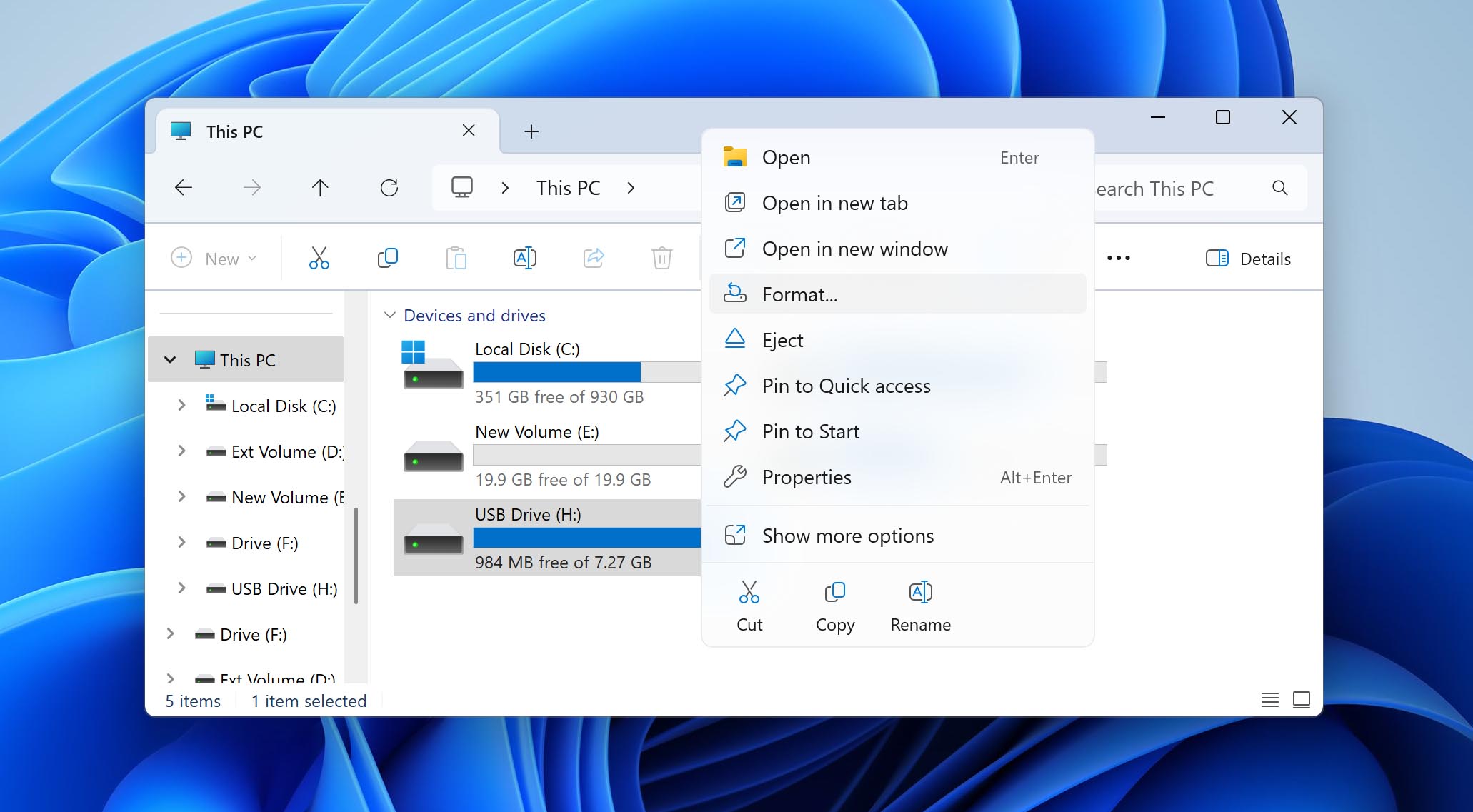The height and width of the screenshot is (812, 1473).
Task: Click Show more options
Action: click(897, 536)
